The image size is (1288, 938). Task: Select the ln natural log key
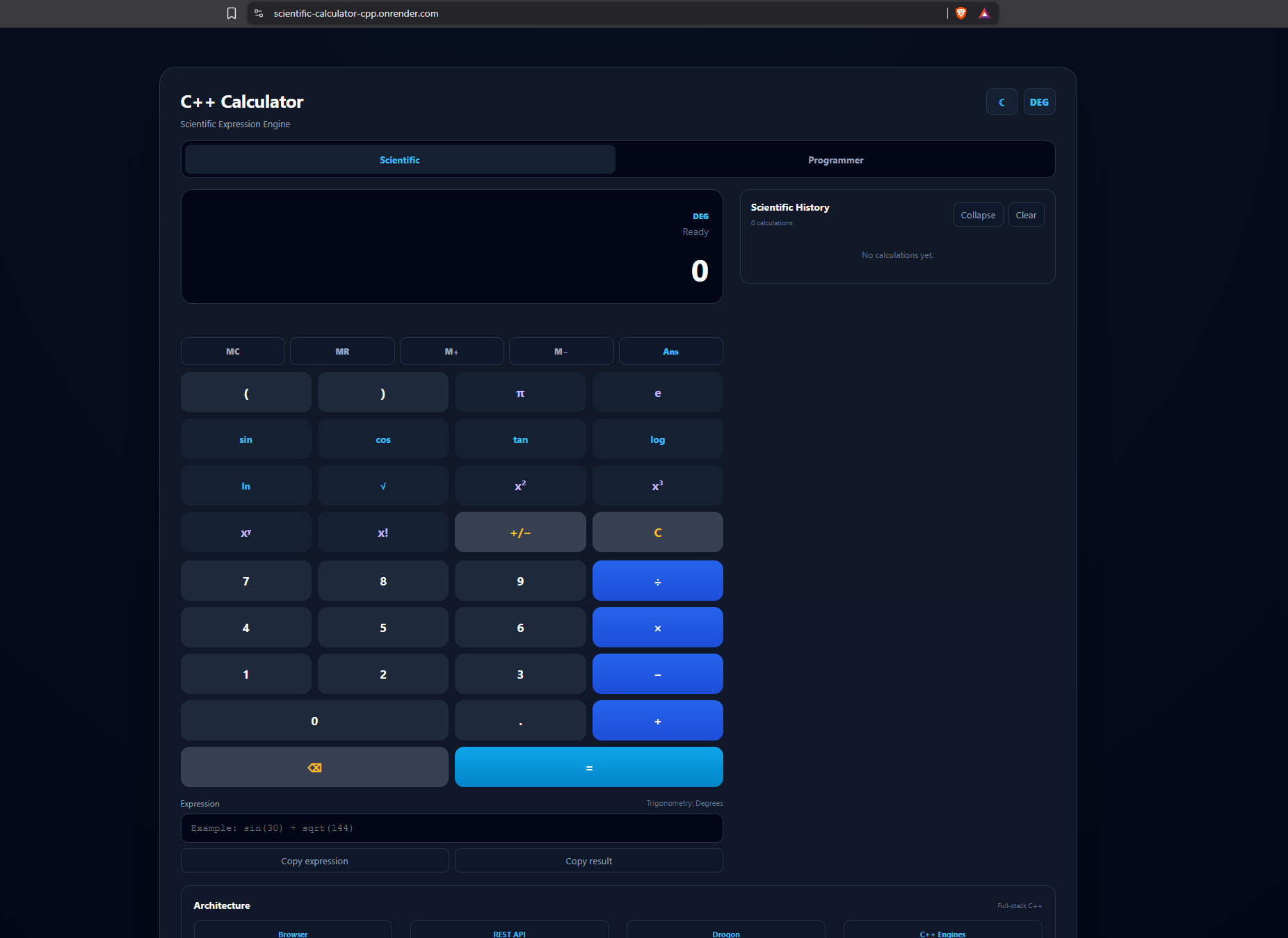246,486
